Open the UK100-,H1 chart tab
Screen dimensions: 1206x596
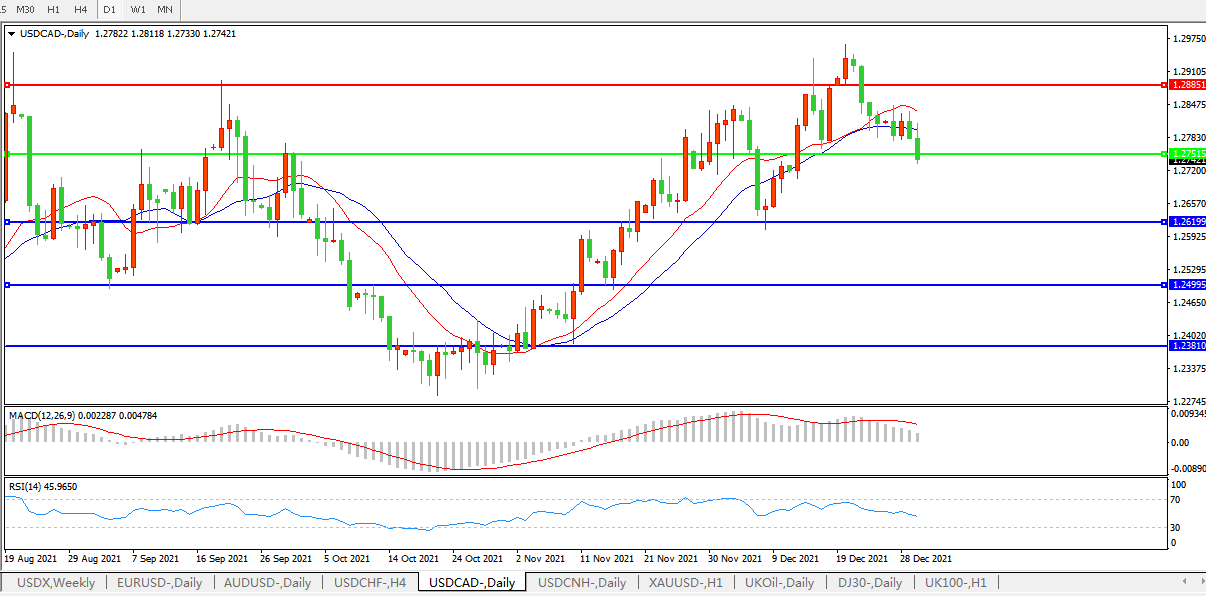[956, 582]
